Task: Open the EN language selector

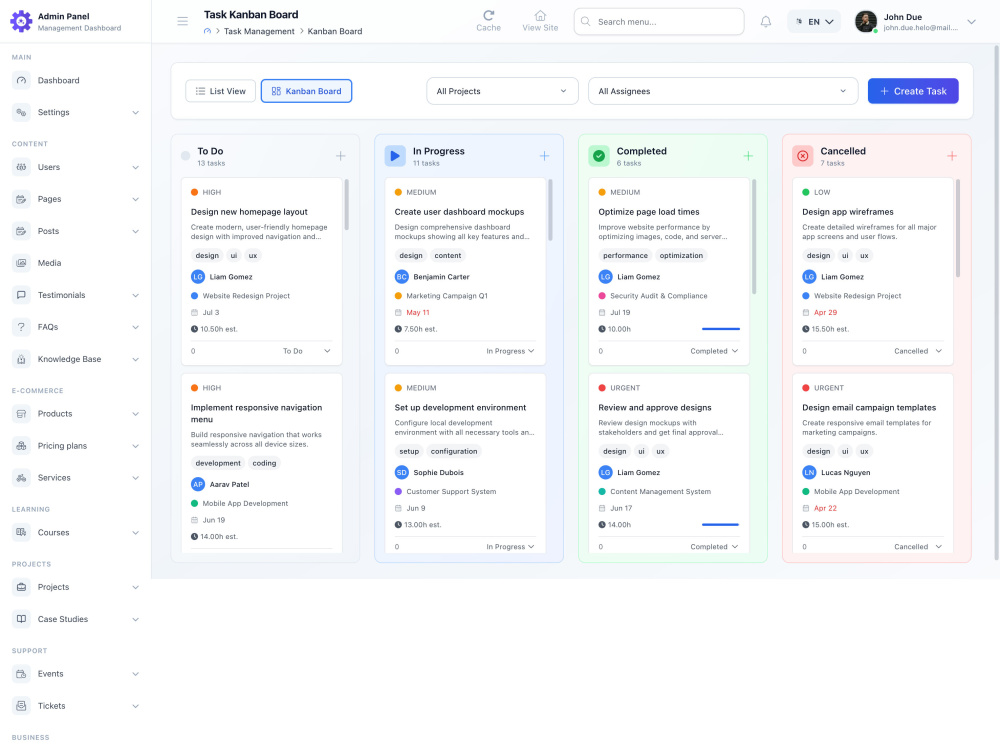Action: [x=814, y=22]
